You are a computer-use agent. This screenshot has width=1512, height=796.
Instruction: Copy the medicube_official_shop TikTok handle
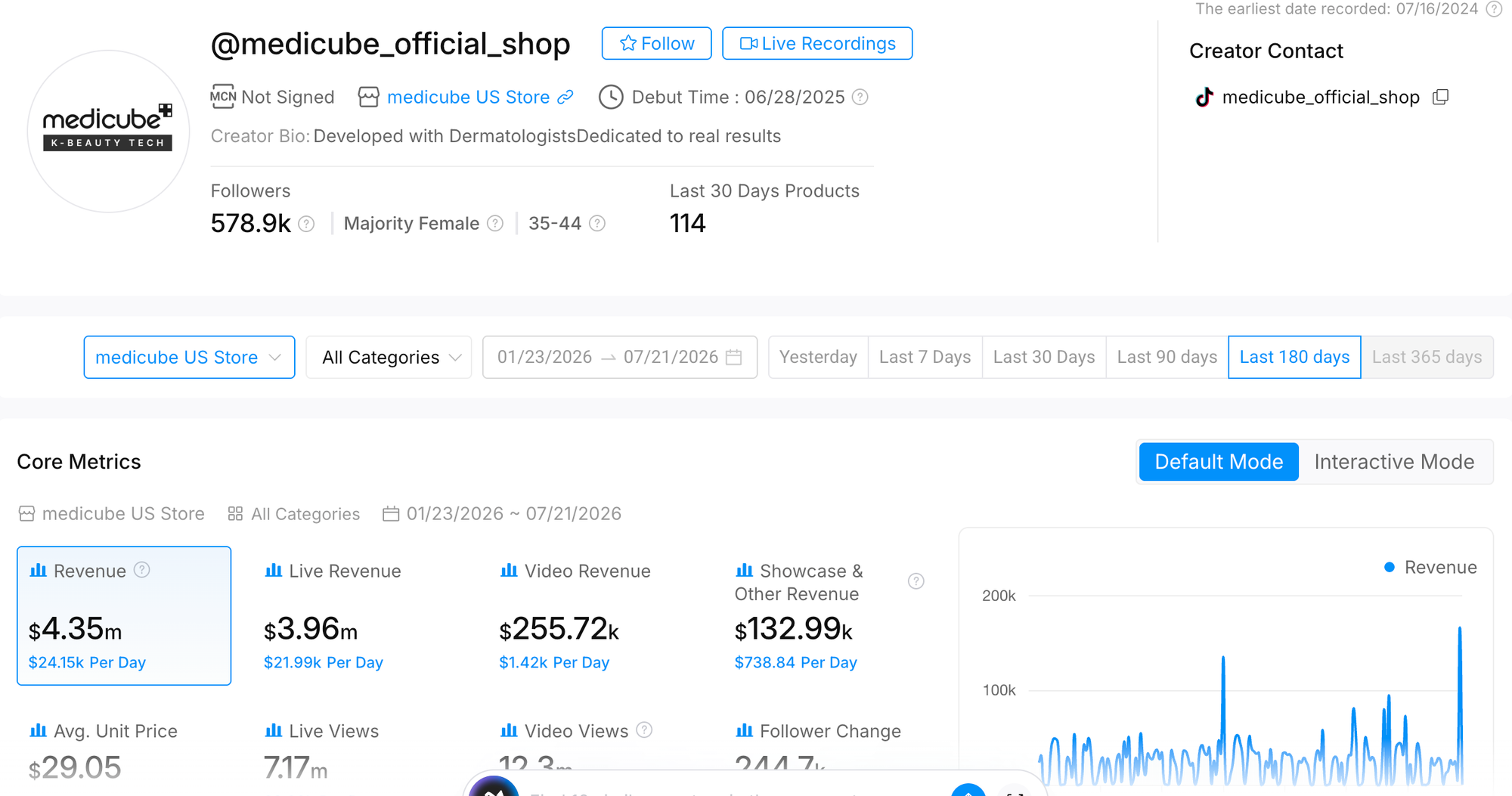coord(1441,98)
